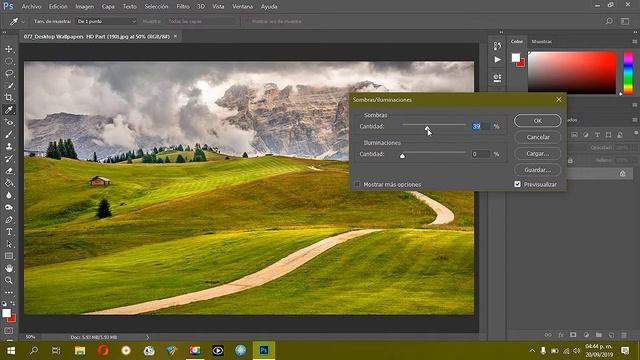The width and height of the screenshot is (640, 360).
Task: Select the Elliptical Marquee tool
Action: pos(9,61)
